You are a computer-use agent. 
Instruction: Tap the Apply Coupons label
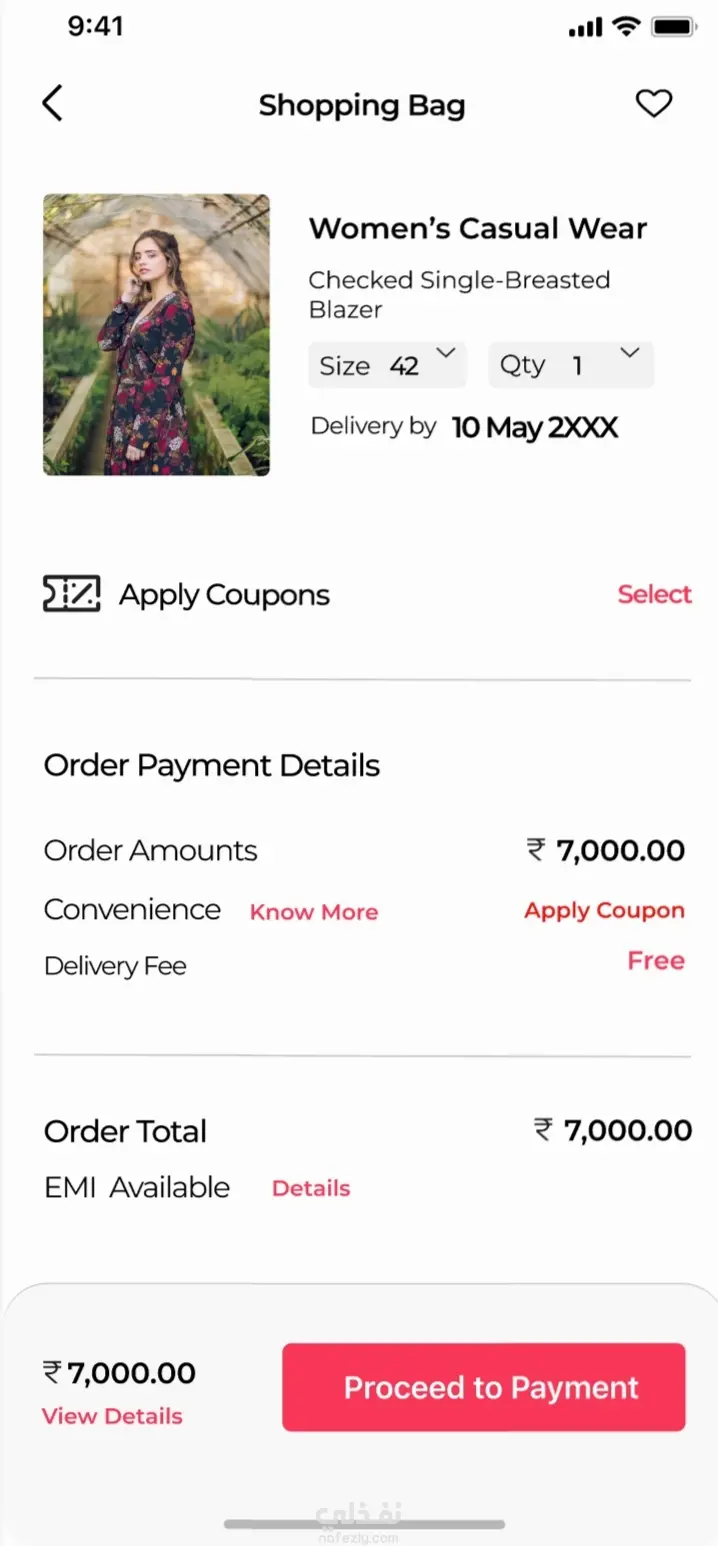[224, 595]
